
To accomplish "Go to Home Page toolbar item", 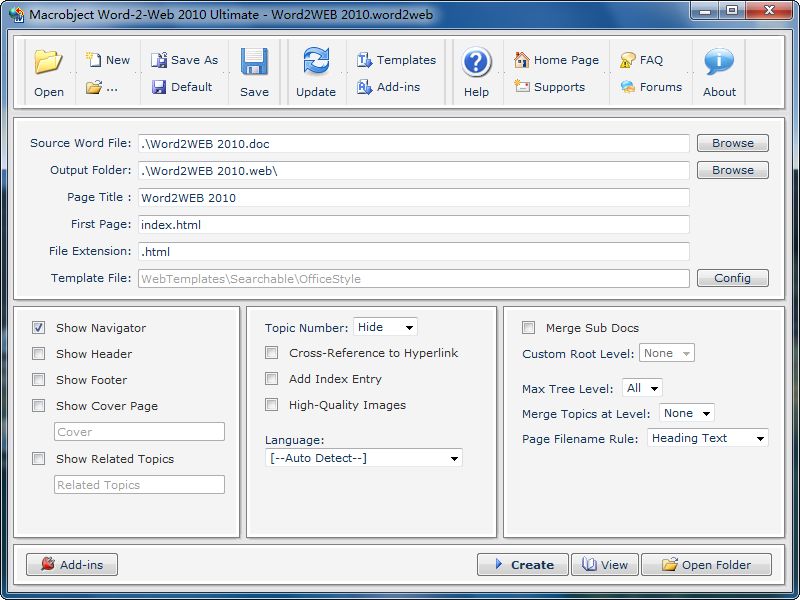I will 556,60.
